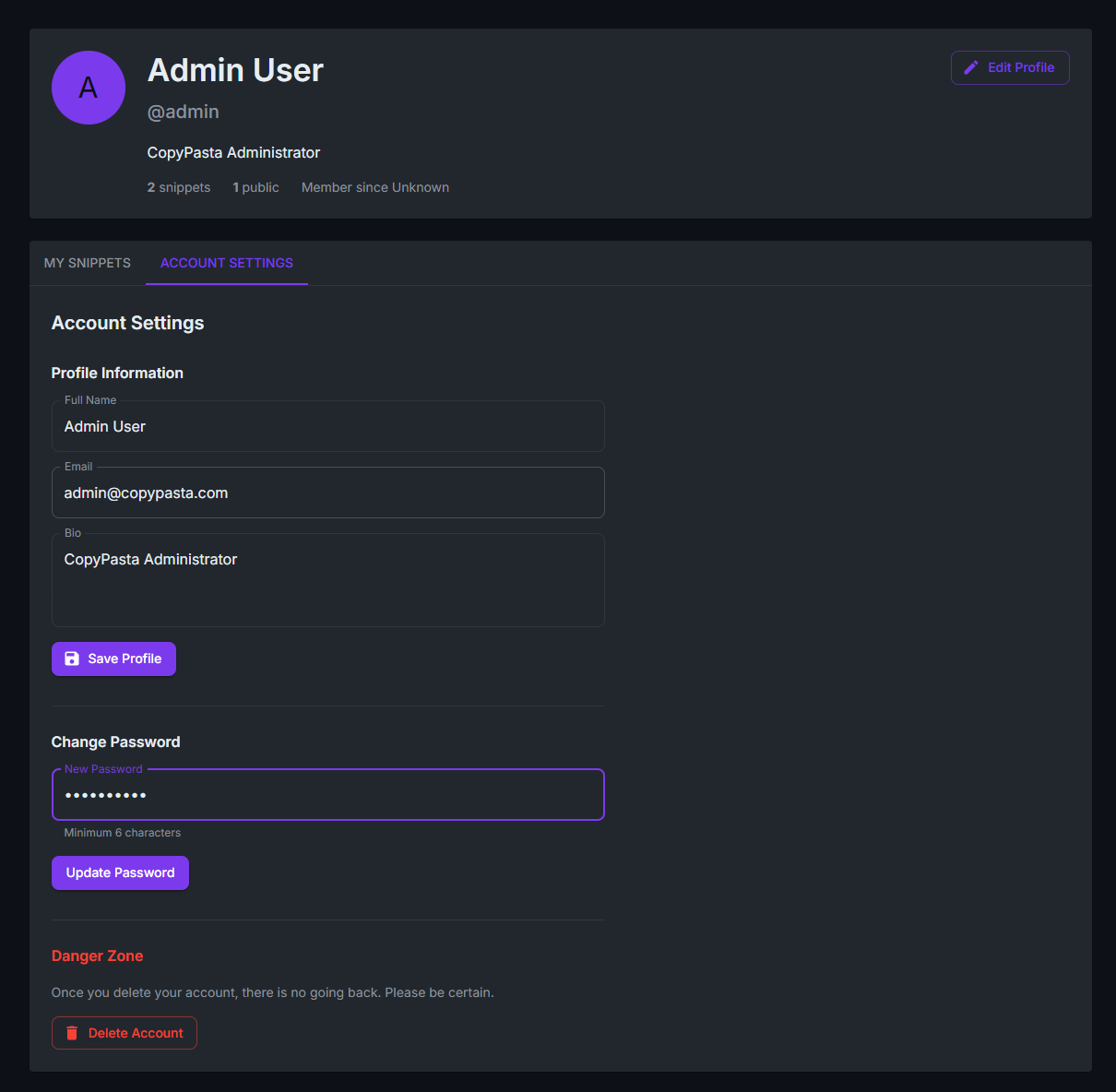Click the pencil icon in Edit Profile
Screen dimensions: 1116x1092
pyautogui.click(x=970, y=67)
